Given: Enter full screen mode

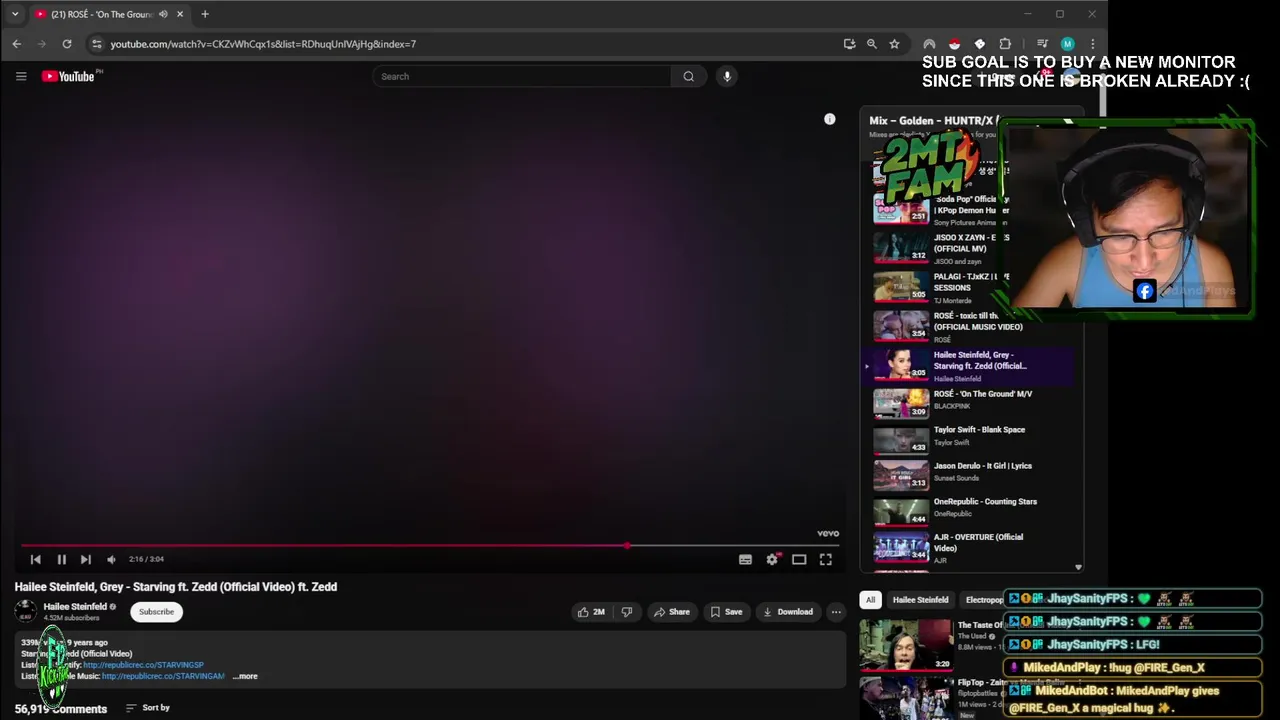Looking at the screenshot, I should pyautogui.click(x=826, y=560).
